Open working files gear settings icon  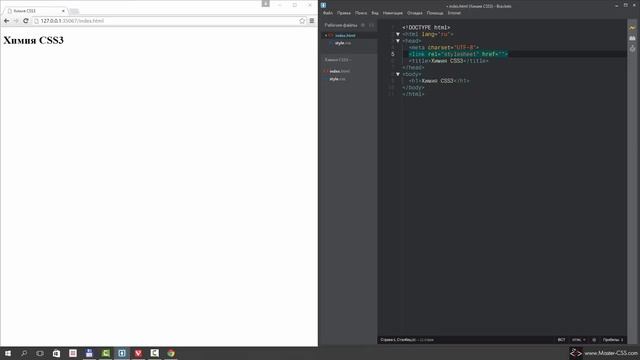coord(362,25)
